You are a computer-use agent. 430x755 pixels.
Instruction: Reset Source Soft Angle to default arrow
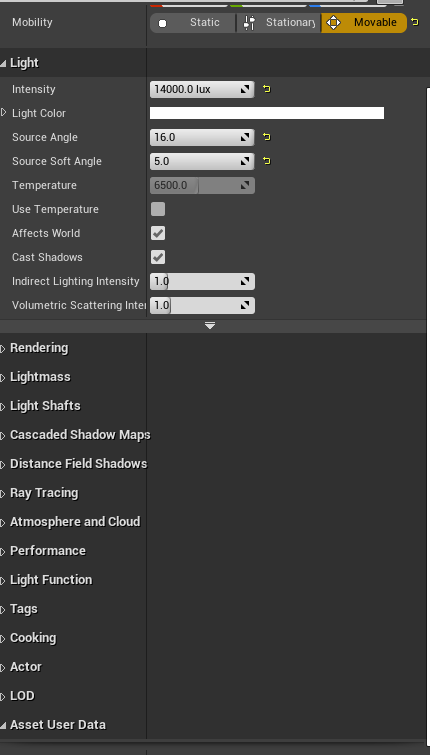tap(267, 161)
